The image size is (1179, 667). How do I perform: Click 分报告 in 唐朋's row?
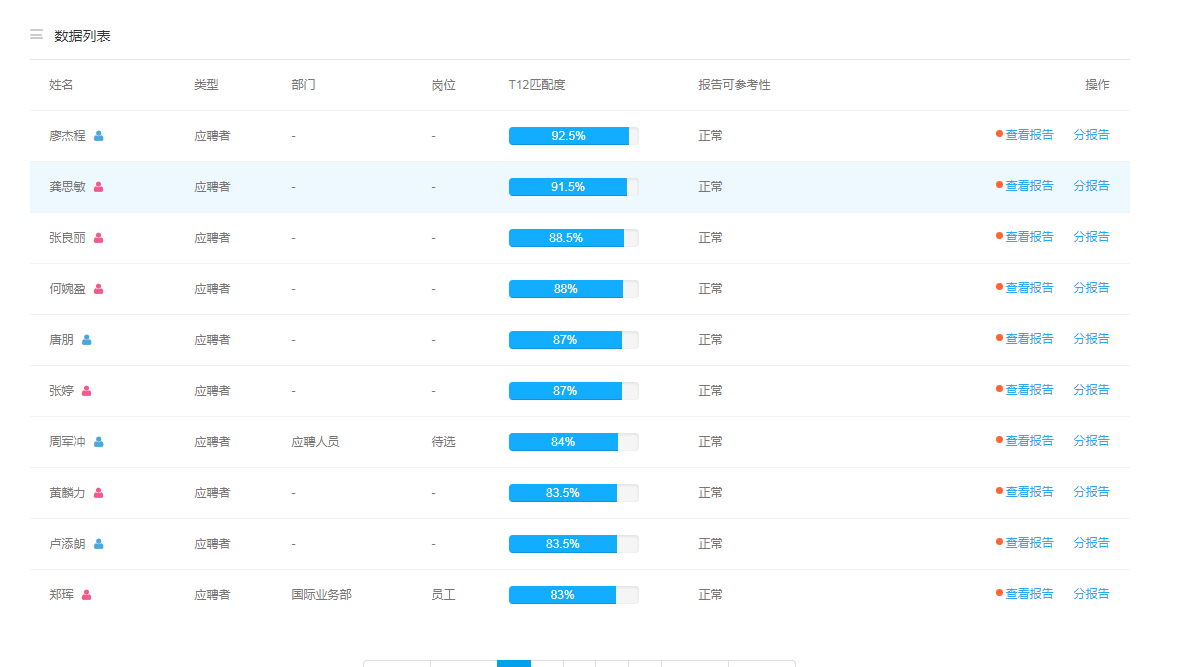tap(1091, 339)
